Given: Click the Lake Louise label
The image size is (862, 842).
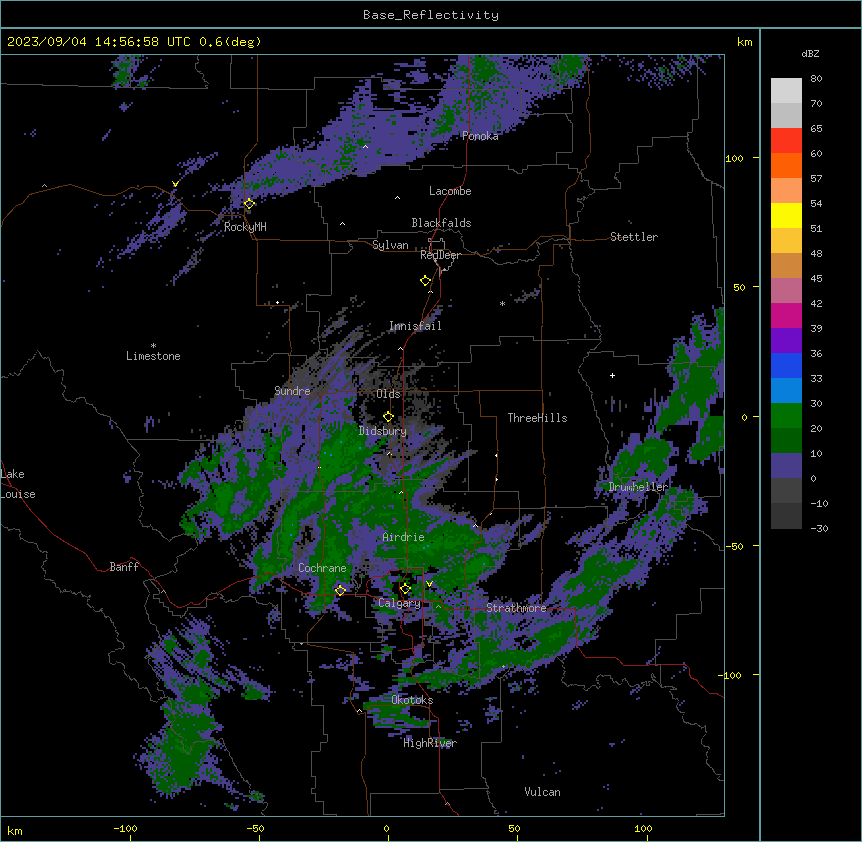Looking at the screenshot, I should tap(18, 484).
